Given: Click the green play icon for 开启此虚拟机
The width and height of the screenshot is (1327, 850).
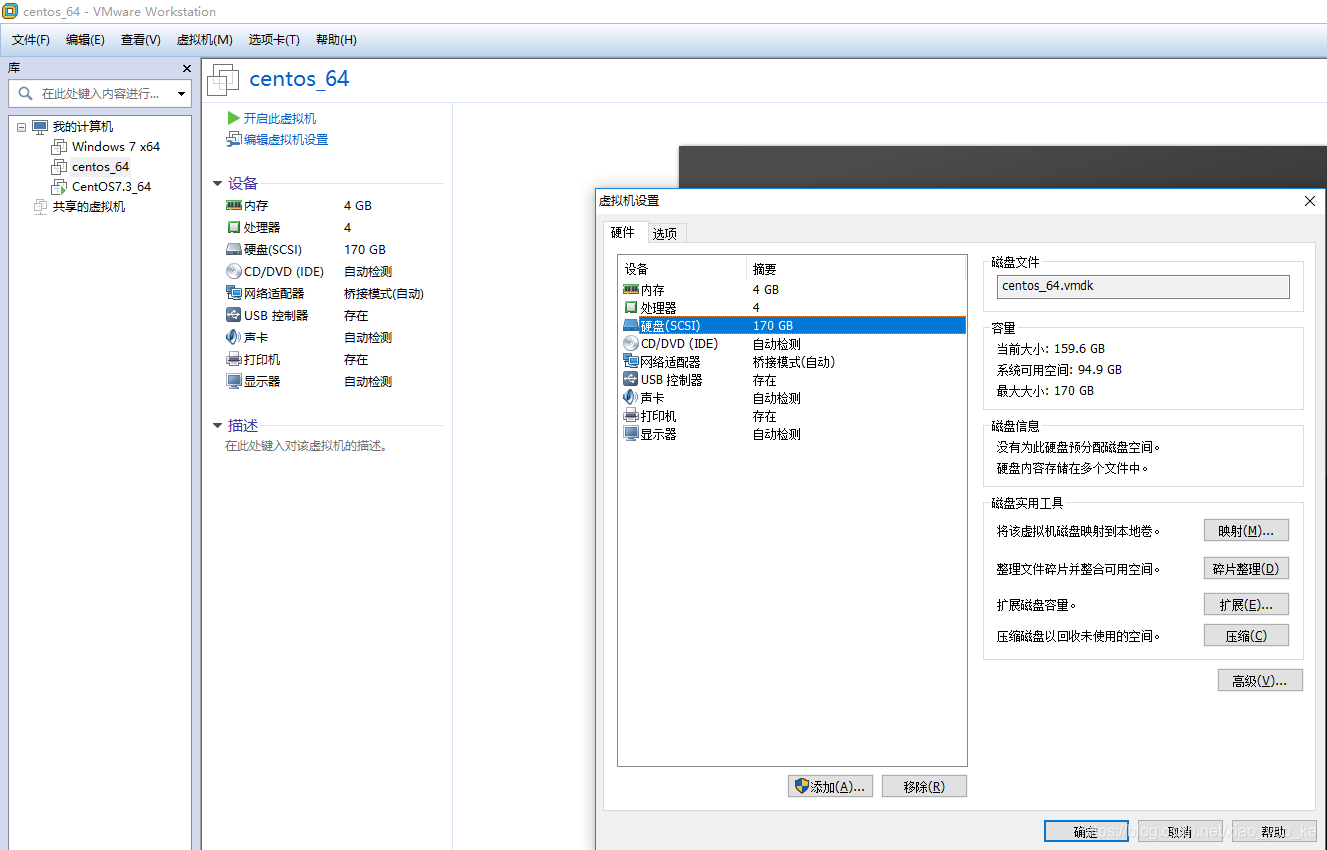Looking at the screenshot, I should click(x=234, y=118).
